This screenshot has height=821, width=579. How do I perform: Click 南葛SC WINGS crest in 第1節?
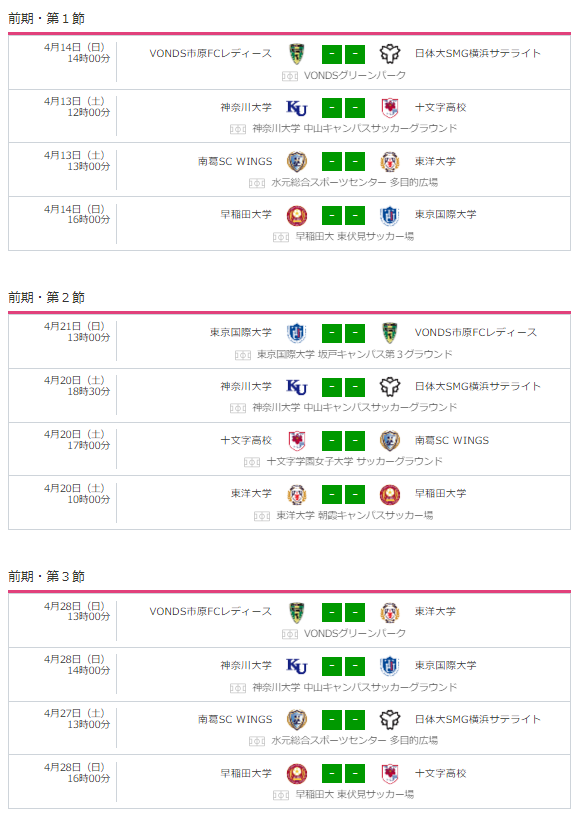[x=297, y=161]
